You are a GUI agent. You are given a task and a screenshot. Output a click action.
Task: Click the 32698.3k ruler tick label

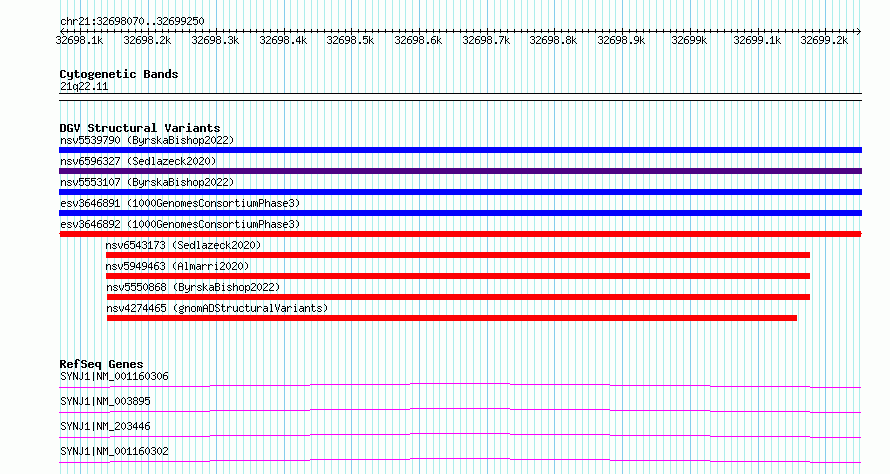(x=215, y=40)
